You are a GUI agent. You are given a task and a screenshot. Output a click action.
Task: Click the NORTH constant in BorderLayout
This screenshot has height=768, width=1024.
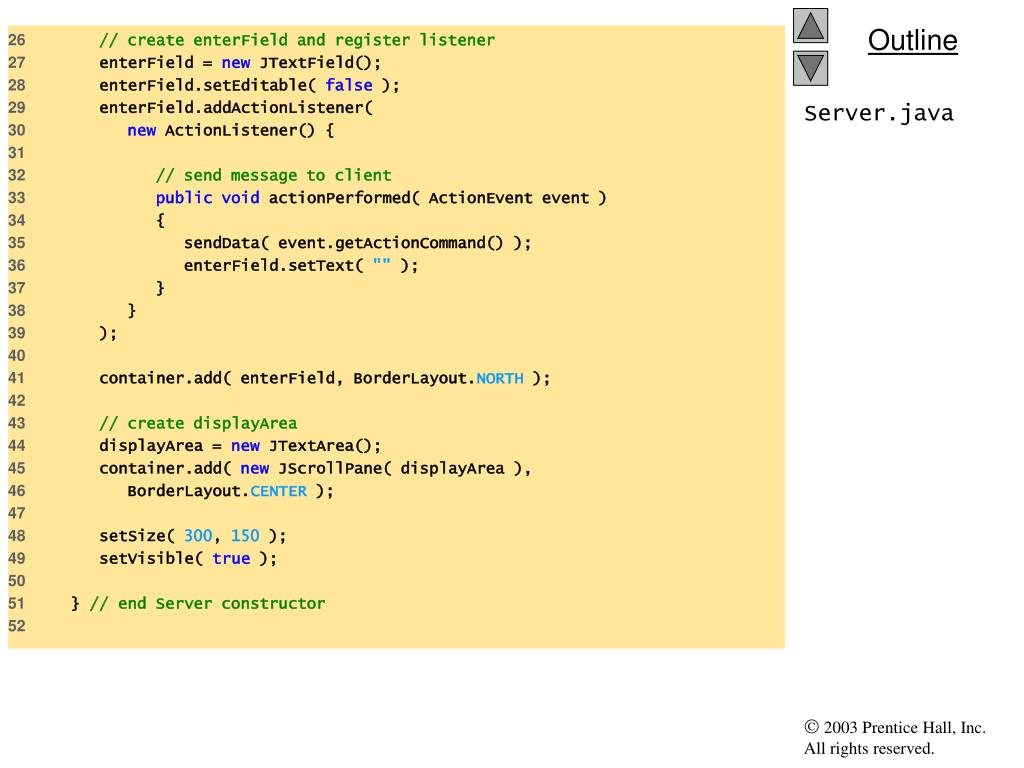(x=500, y=379)
